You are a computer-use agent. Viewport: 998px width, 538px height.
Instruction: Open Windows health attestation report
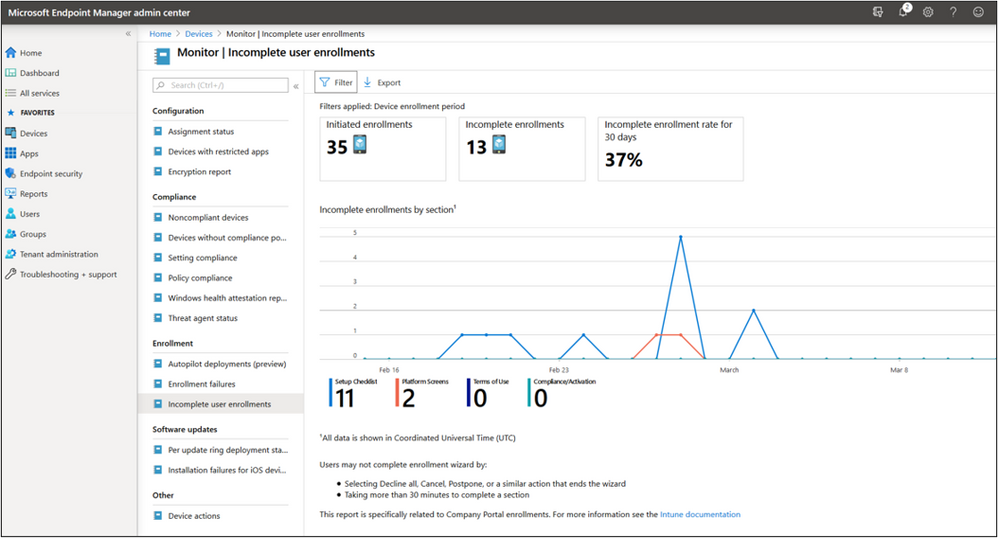(227, 298)
